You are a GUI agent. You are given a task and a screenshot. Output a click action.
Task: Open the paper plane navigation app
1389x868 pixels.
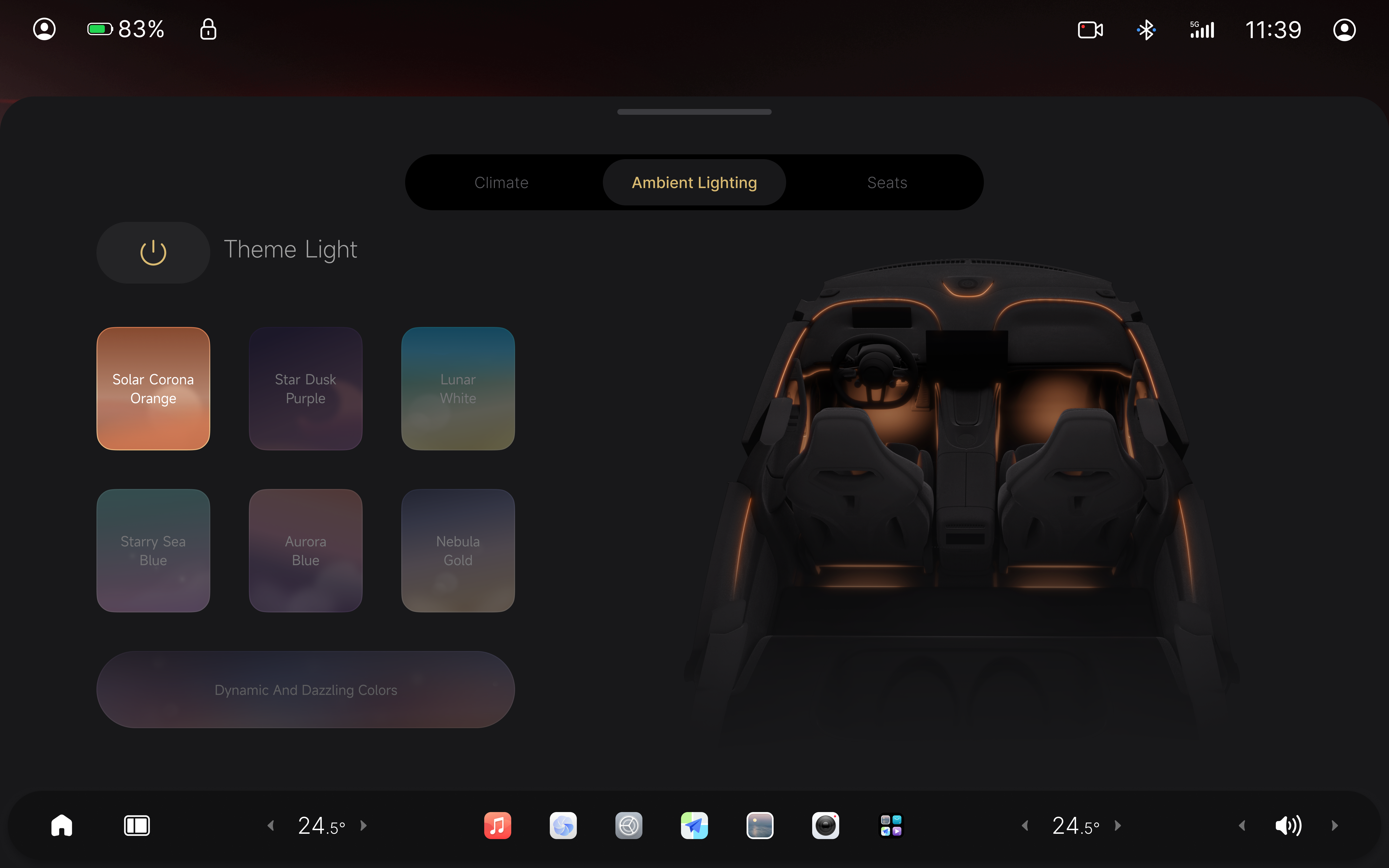click(x=694, y=826)
